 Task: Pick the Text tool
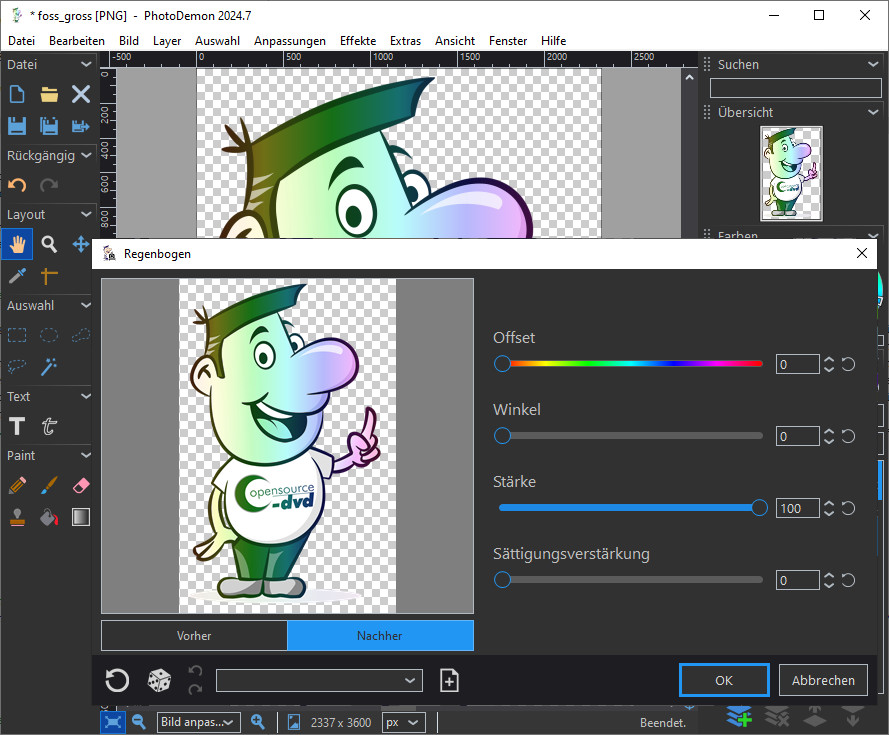point(17,426)
